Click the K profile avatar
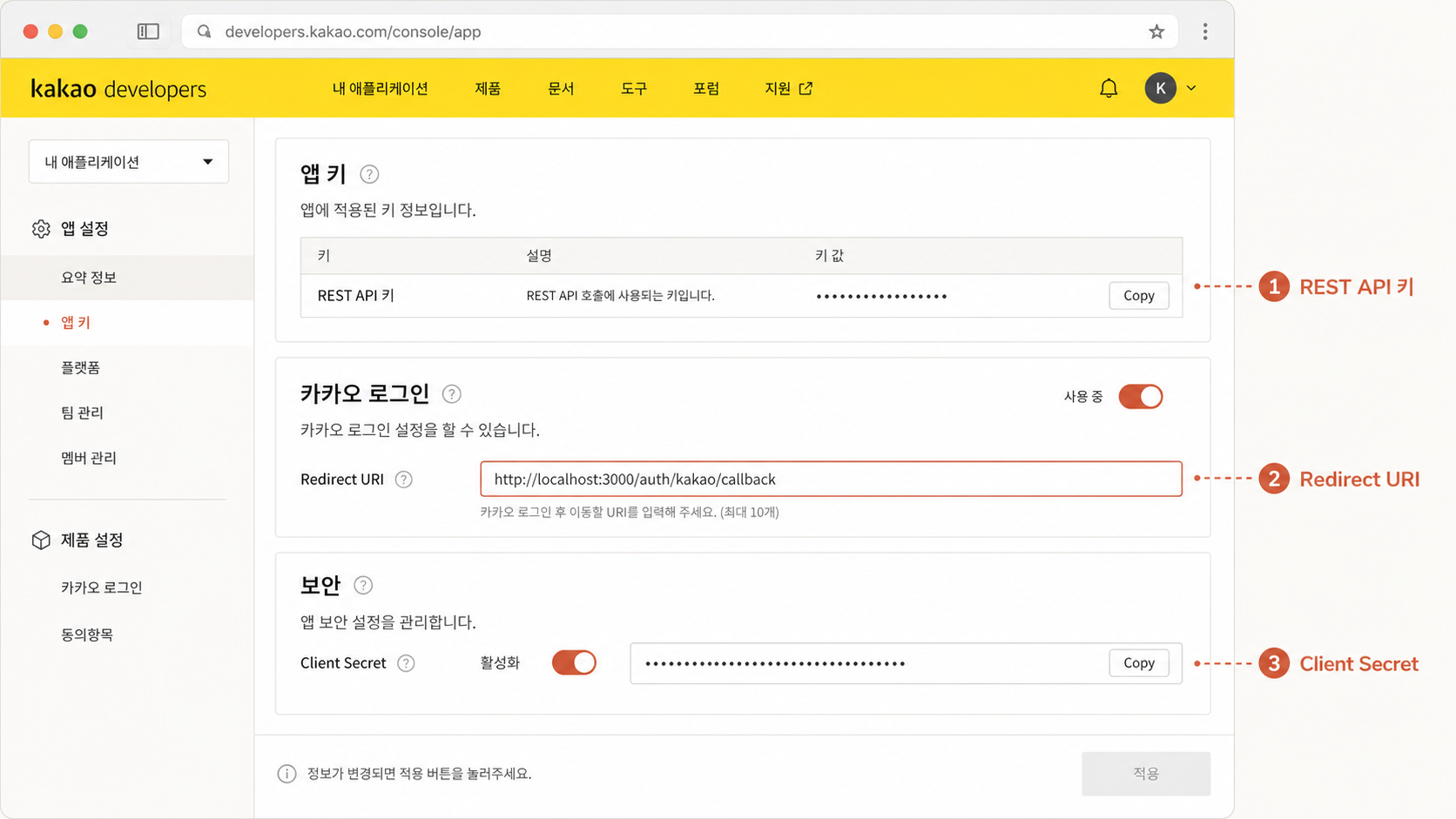 tap(1160, 88)
